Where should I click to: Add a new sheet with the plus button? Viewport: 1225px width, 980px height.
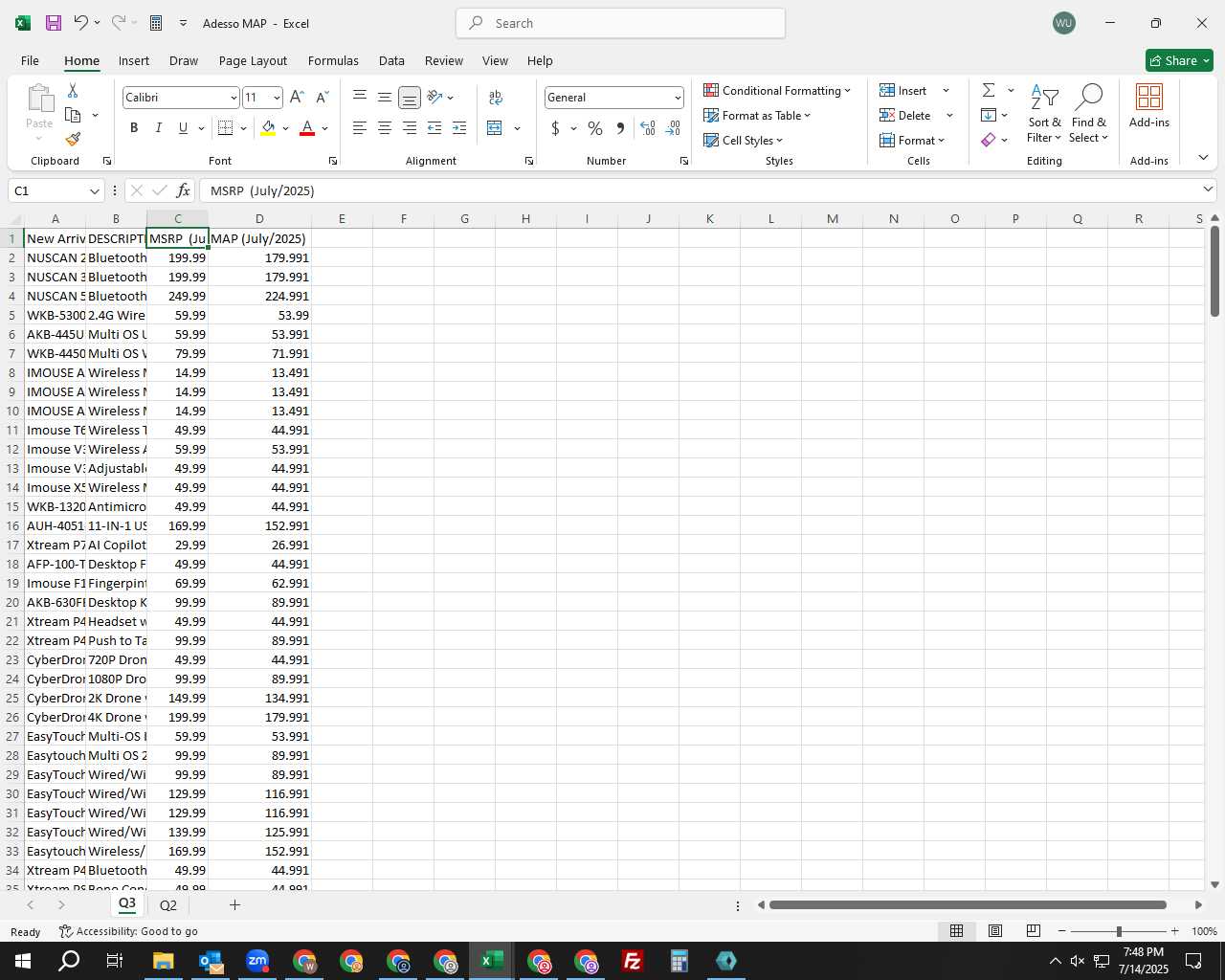tap(234, 904)
